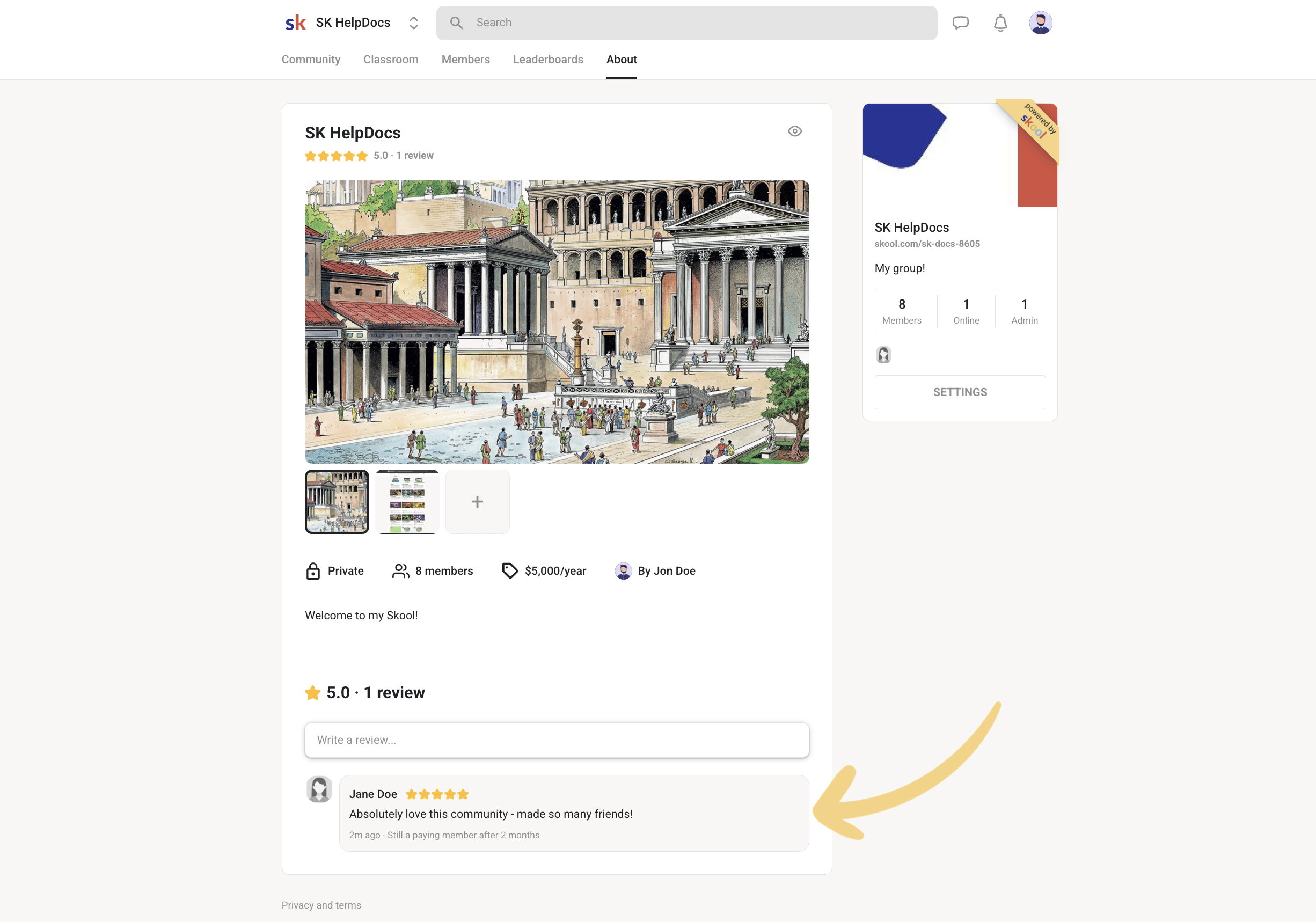Add a new image with plus tile
Screen dimensions: 1316x922
click(x=478, y=501)
